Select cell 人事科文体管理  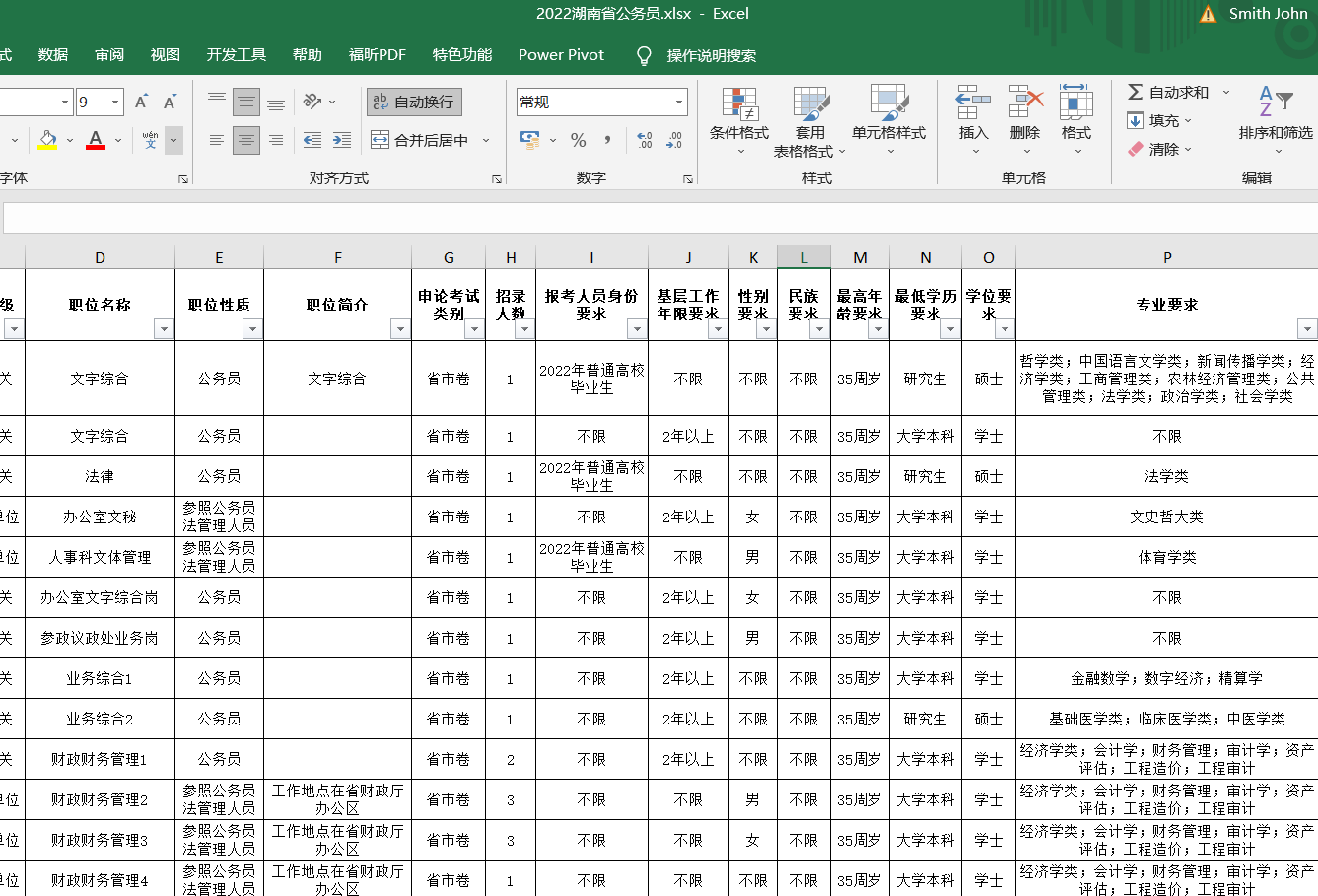pyautogui.click(x=100, y=557)
